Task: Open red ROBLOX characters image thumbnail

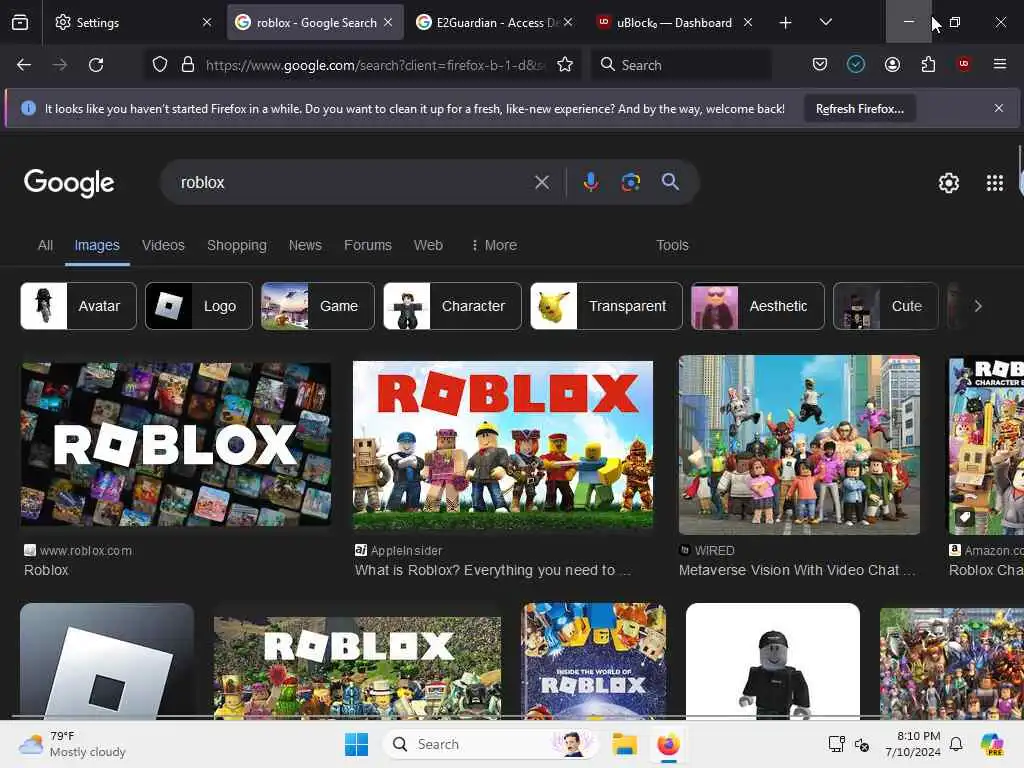Action: click(502, 445)
